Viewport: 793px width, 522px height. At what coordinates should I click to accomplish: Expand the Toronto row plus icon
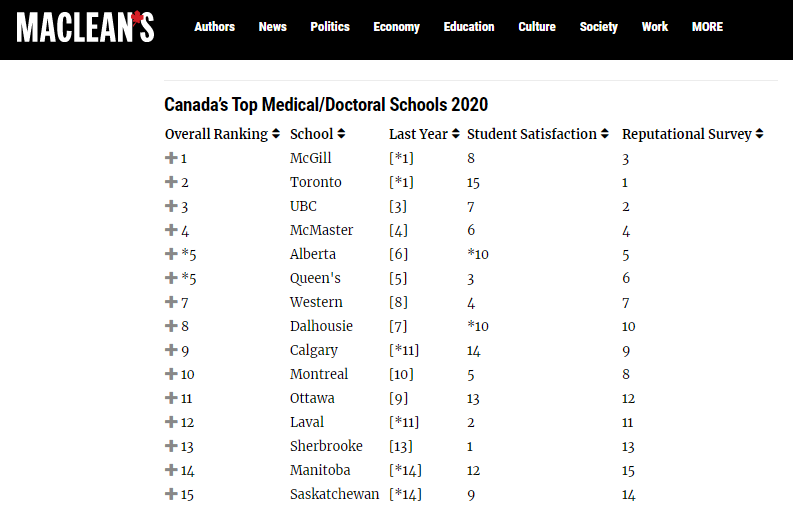tap(171, 182)
